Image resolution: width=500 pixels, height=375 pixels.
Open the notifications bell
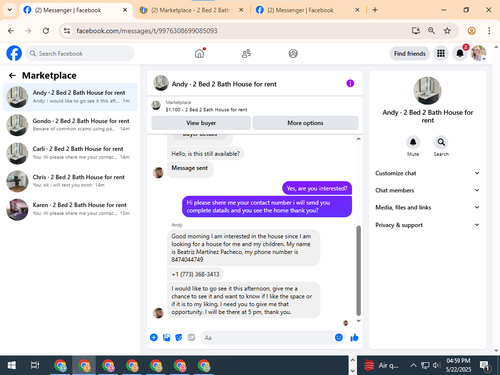click(460, 53)
